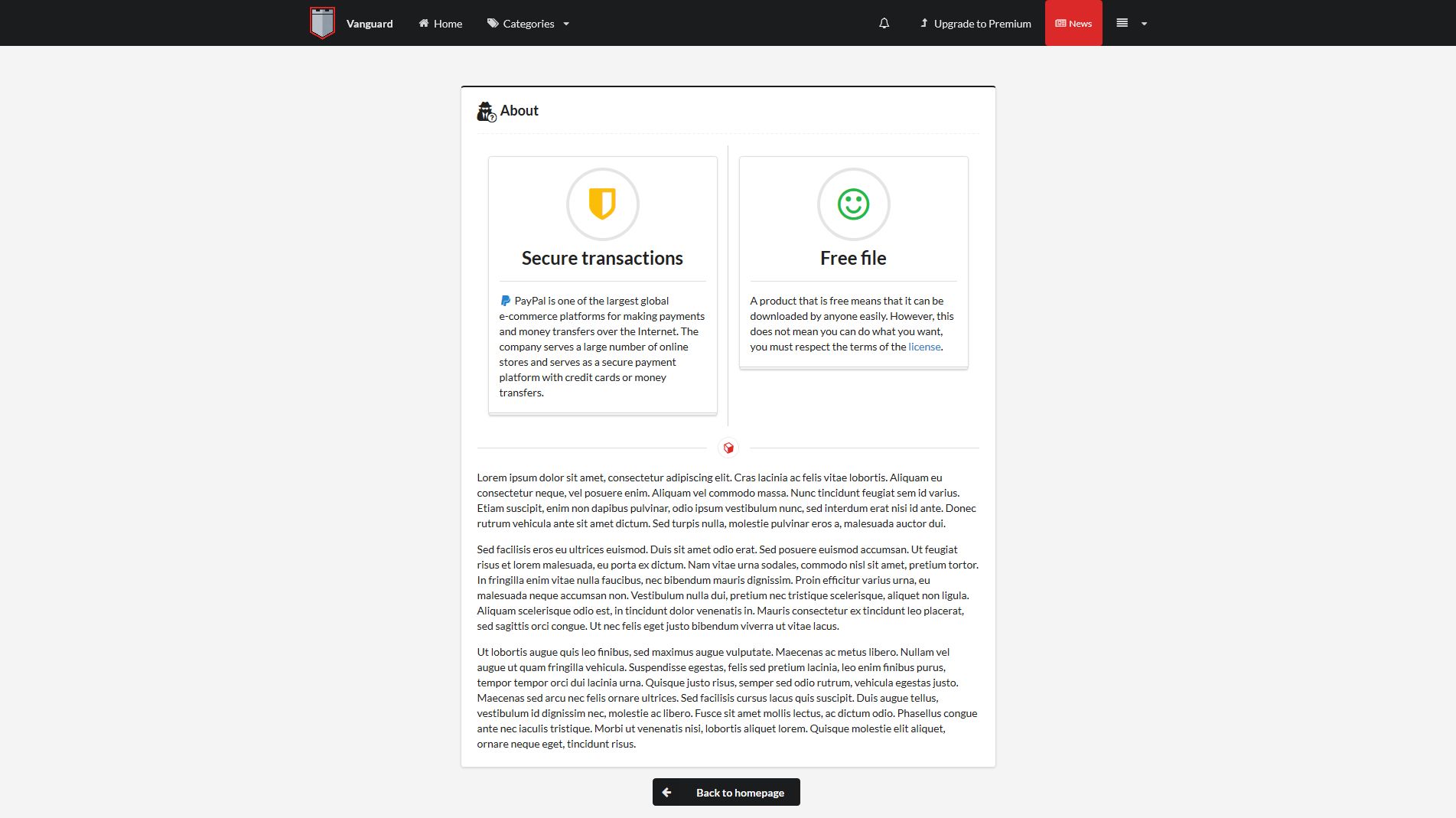Click the yellow shield icon
The height and width of the screenshot is (818, 1456).
click(x=602, y=204)
